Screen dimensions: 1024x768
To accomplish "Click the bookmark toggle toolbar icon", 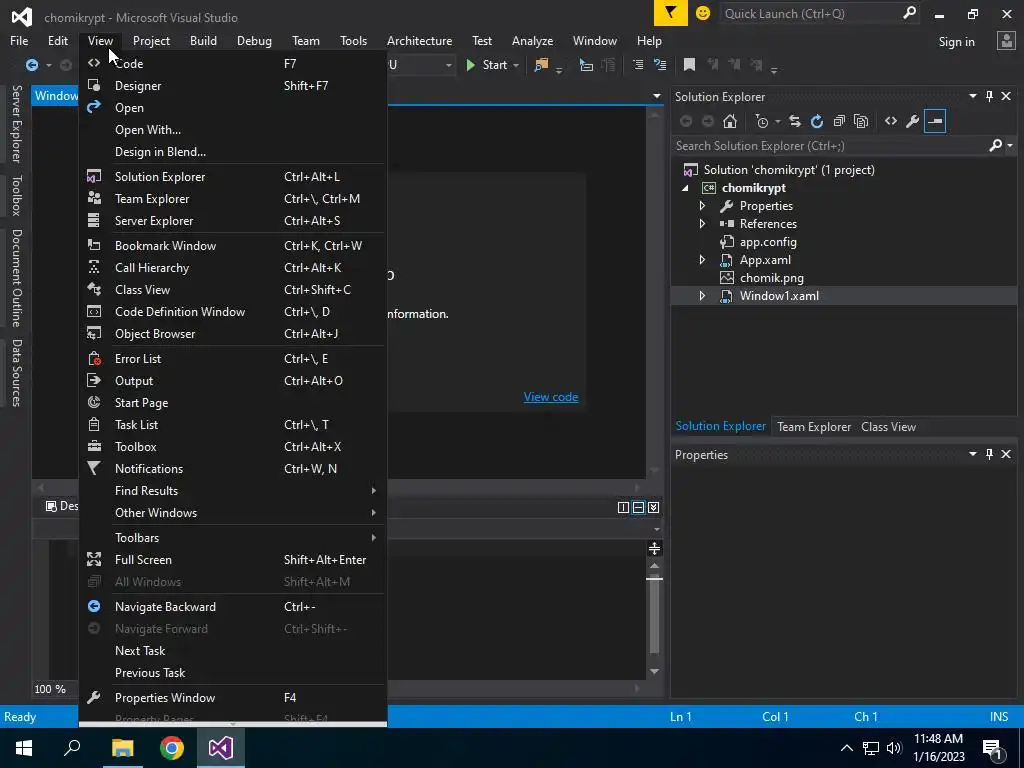I will (689, 65).
